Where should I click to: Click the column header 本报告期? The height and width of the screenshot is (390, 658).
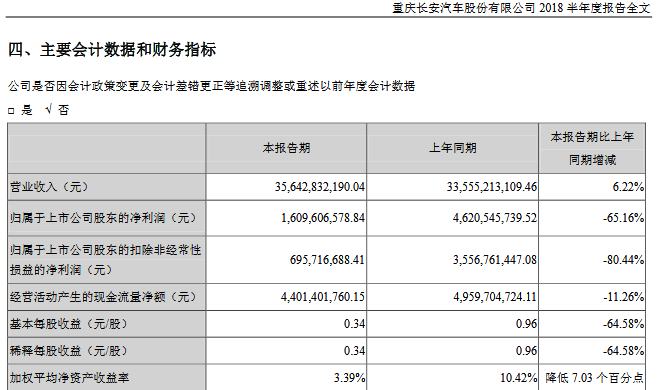[x=286, y=148]
